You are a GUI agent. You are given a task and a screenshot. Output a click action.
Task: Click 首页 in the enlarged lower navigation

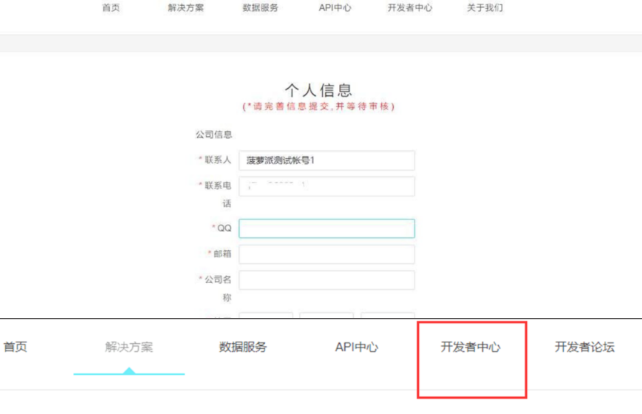tap(15, 347)
